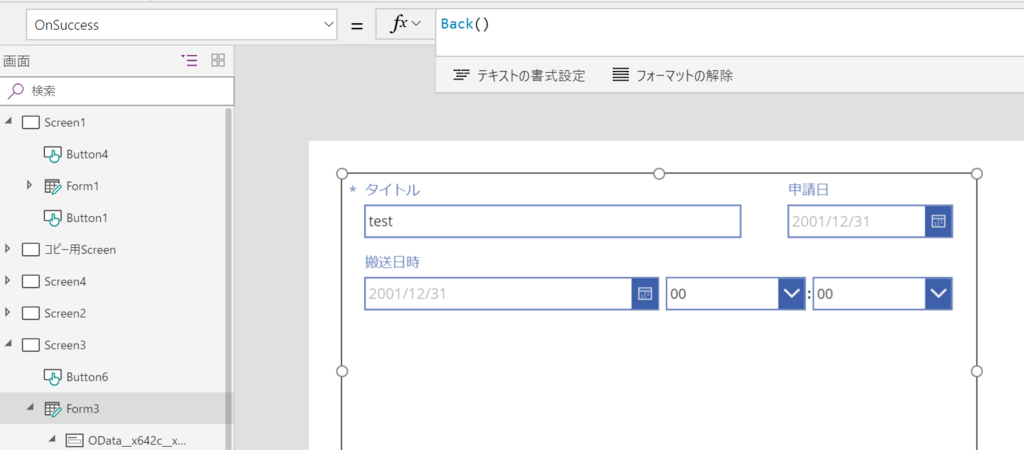Expand the Screen2 tree node

[8, 312]
